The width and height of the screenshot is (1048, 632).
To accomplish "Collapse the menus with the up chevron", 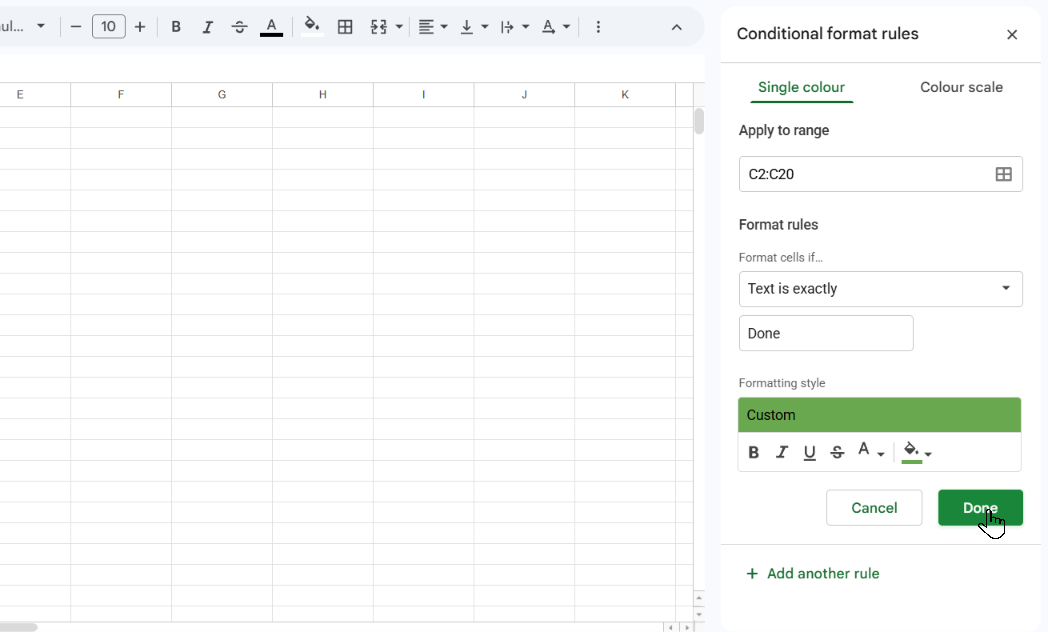I will [676, 27].
